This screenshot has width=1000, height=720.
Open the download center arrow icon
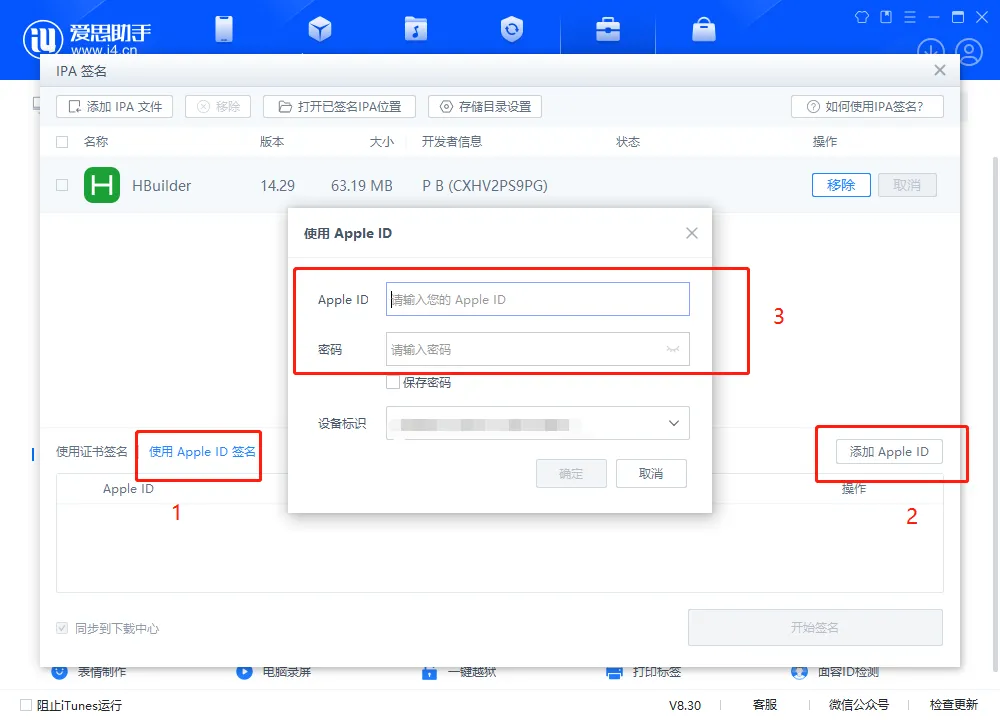pyautogui.click(x=930, y=51)
